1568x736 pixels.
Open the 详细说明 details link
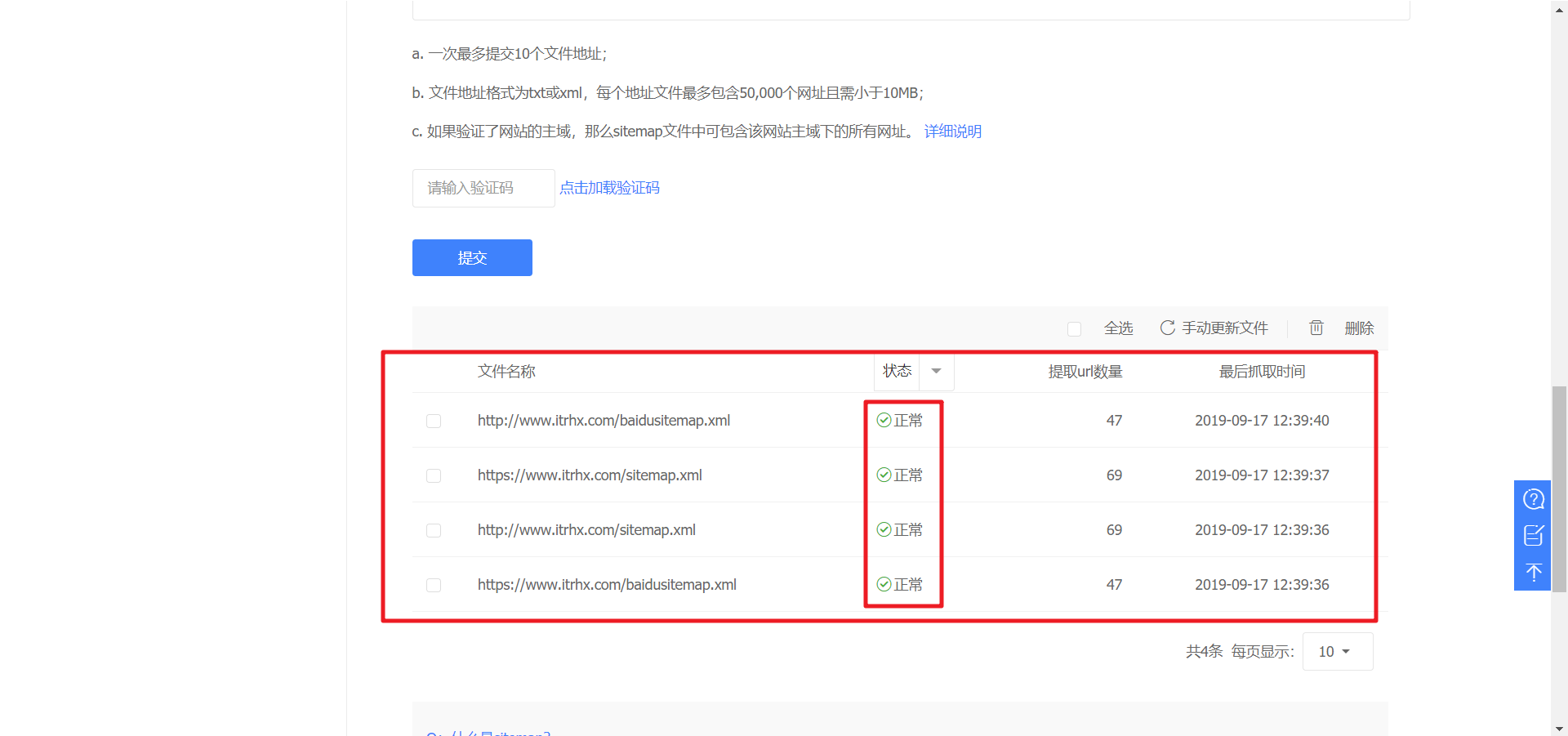[x=952, y=132]
